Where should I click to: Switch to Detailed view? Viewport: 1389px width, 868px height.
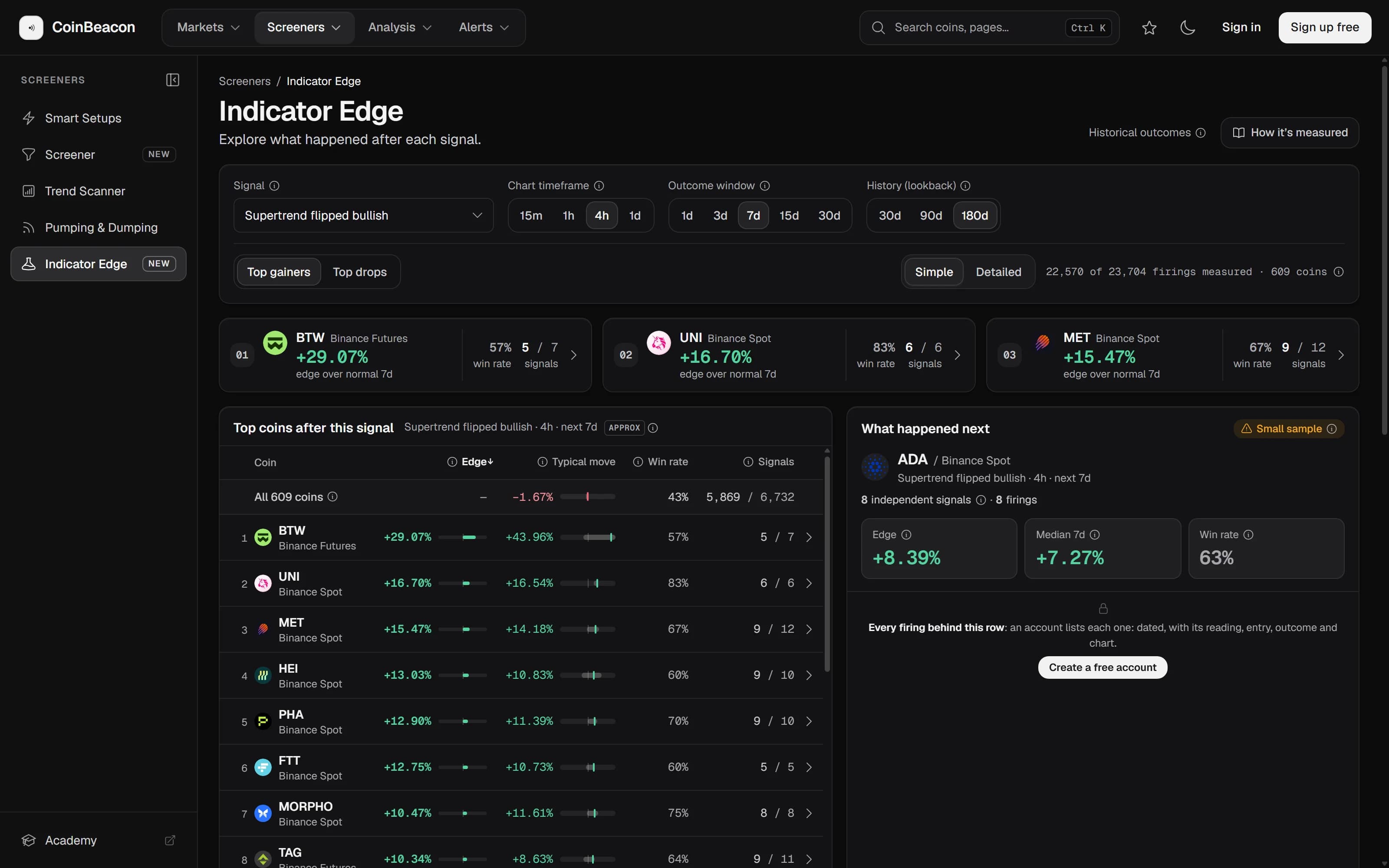pos(999,272)
